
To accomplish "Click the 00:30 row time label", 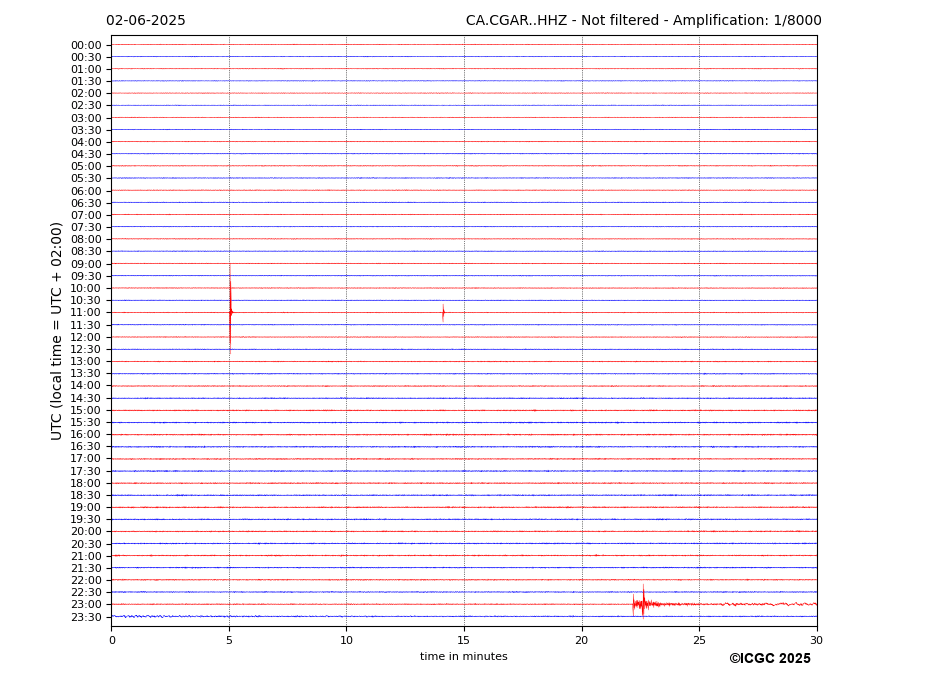I will pyautogui.click(x=86, y=57).
